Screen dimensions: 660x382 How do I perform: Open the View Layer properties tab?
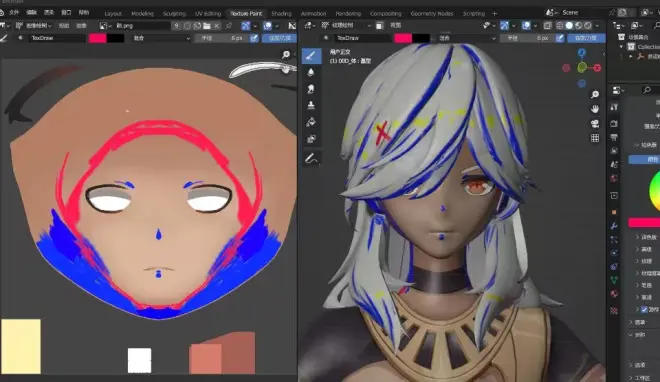pos(614,151)
